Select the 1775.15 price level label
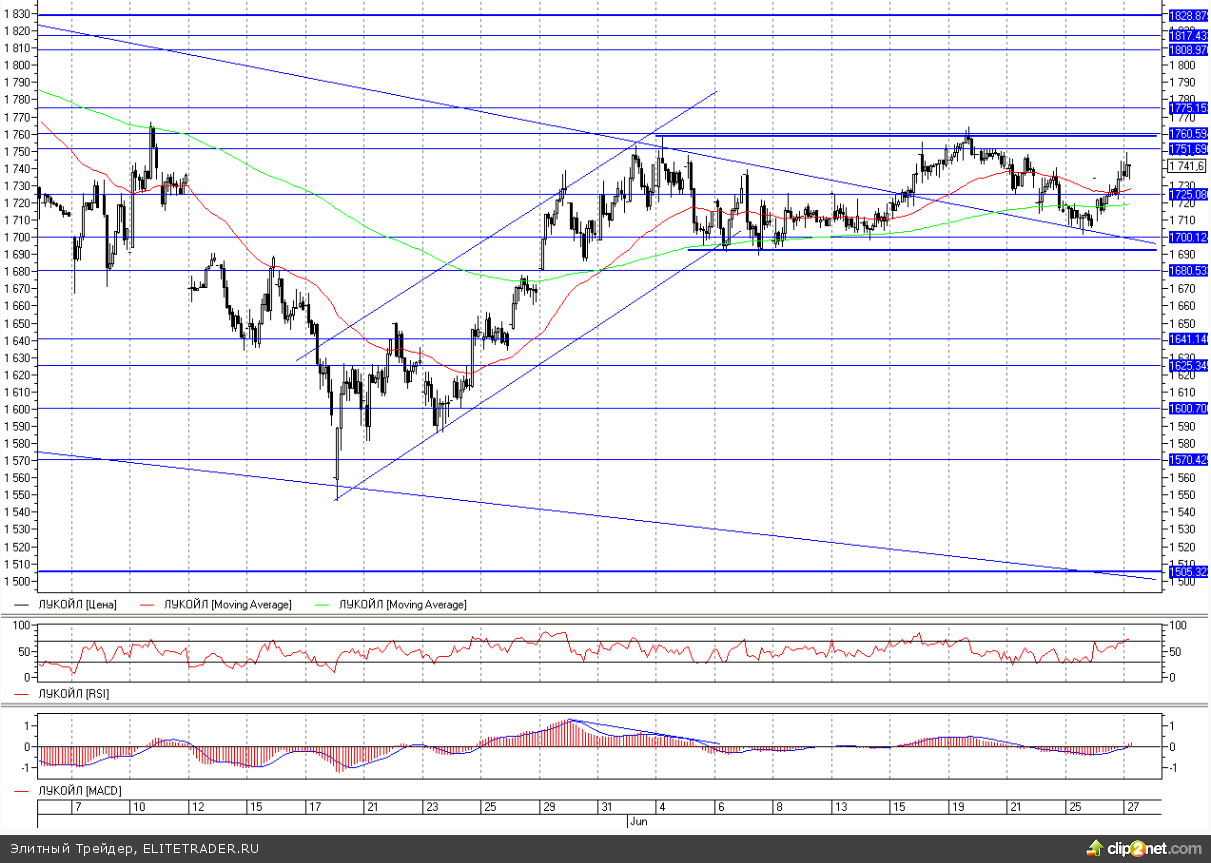The image size is (1211, 863). 1188,108
